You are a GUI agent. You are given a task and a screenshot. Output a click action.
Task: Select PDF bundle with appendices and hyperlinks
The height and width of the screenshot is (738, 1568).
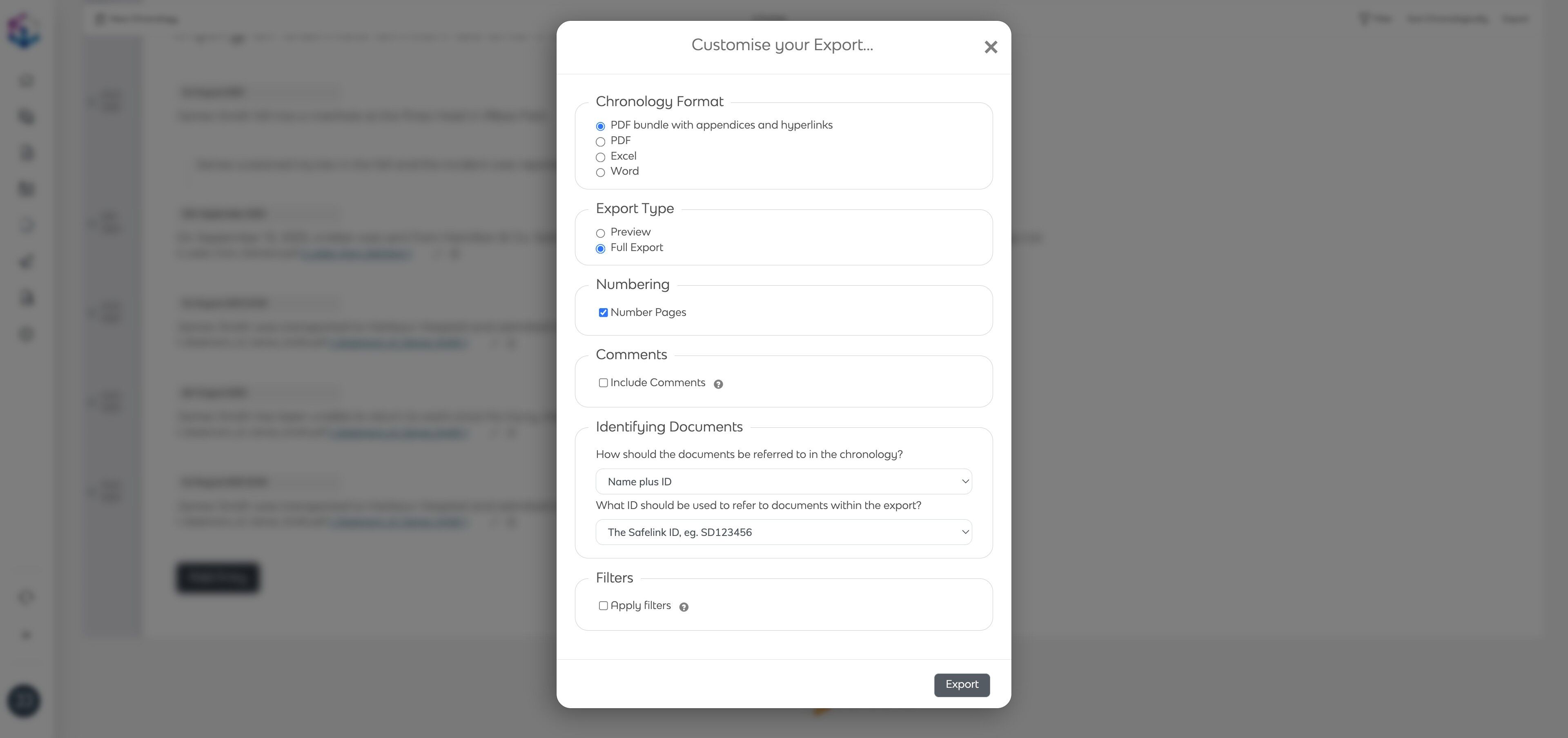point(600,127)
